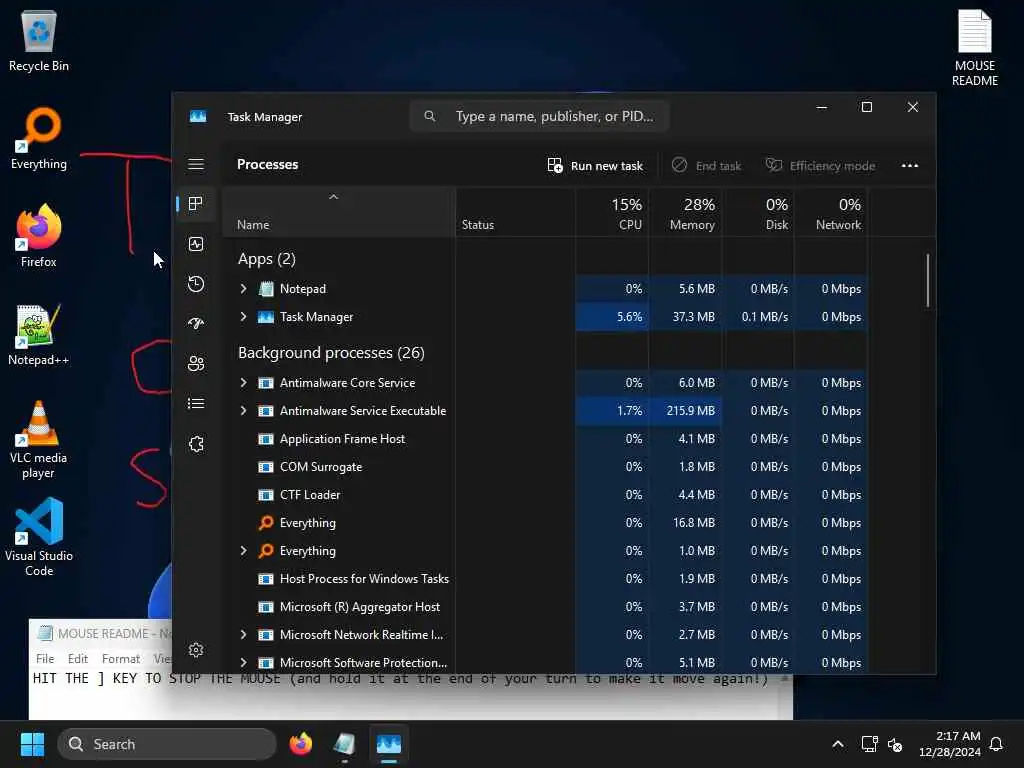This screenshot has width=1024, height=768.
Task: Click the process list vertical scrollbar
Action: 927,280
